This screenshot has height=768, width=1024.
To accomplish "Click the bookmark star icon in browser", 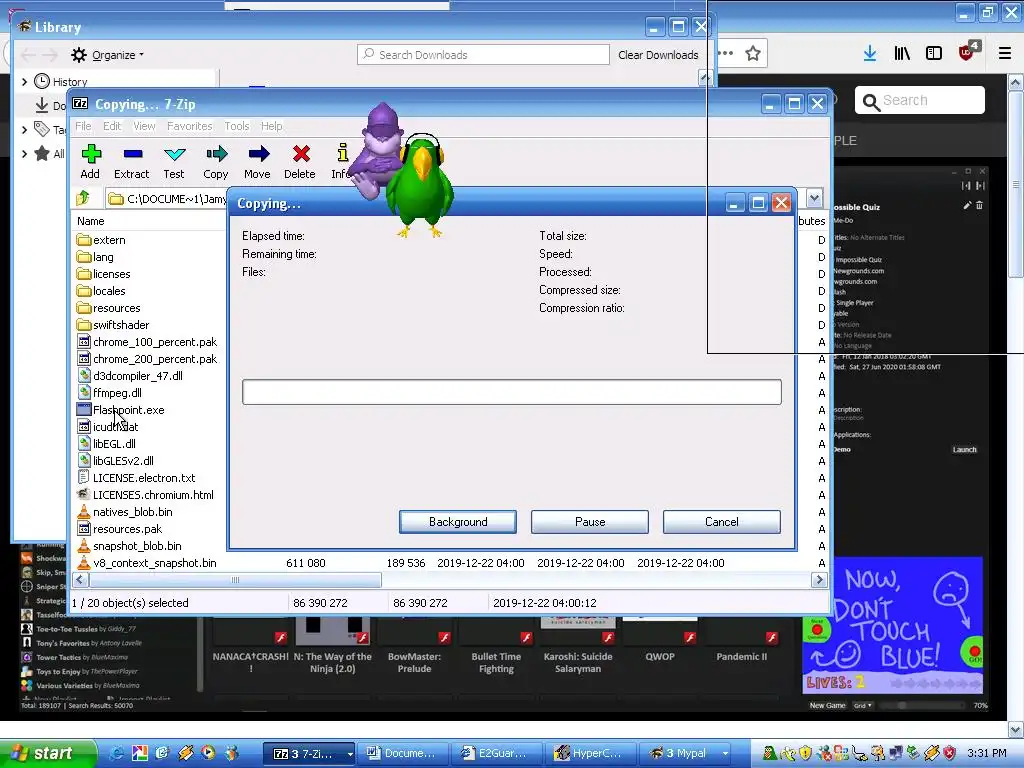I will 753,54.
